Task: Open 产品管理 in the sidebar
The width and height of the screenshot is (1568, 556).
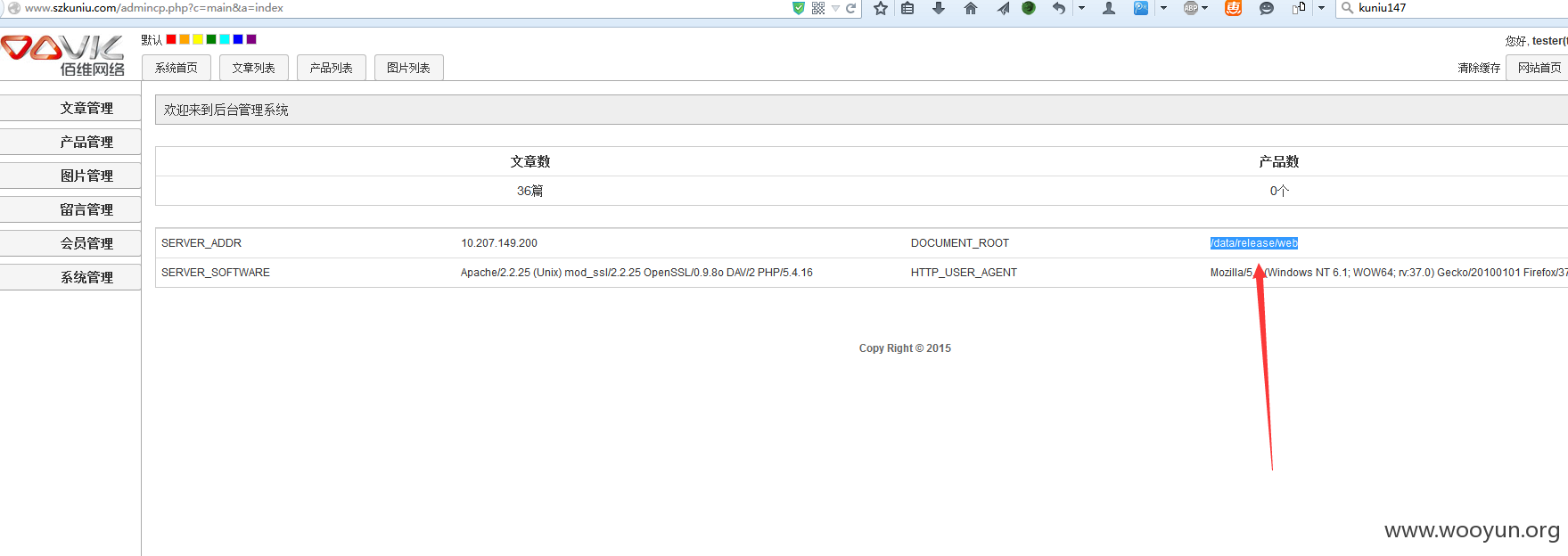Action: coord(70,142)
